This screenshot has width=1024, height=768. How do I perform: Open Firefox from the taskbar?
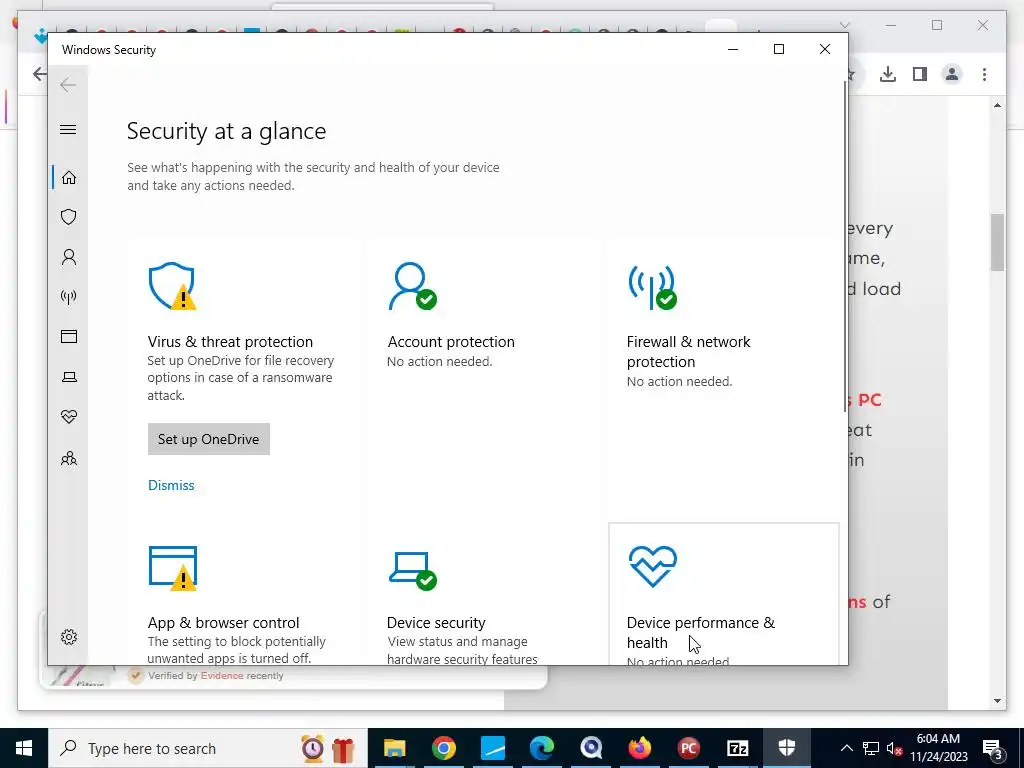640,748
